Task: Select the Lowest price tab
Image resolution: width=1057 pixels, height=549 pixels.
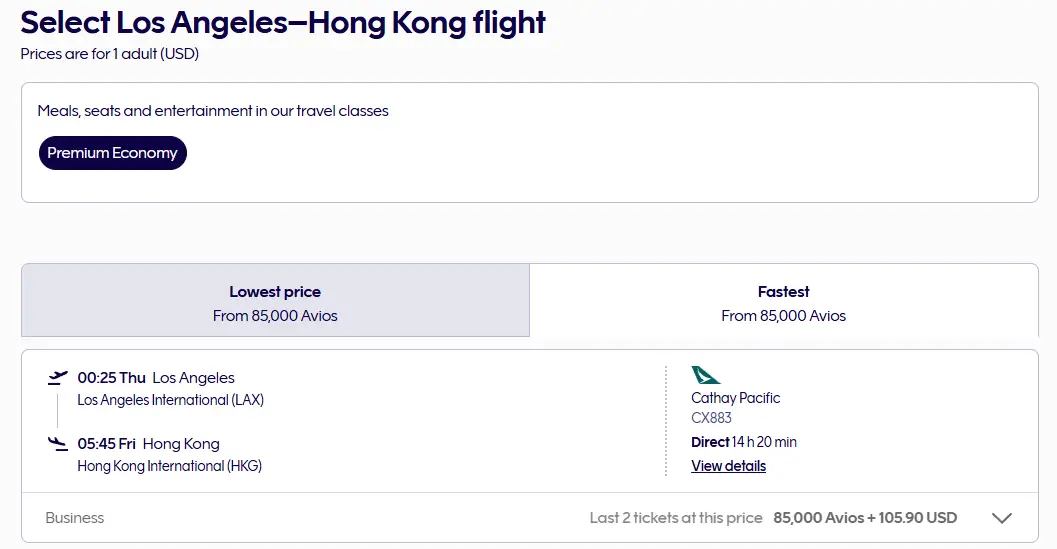Action: click(275, 300)
